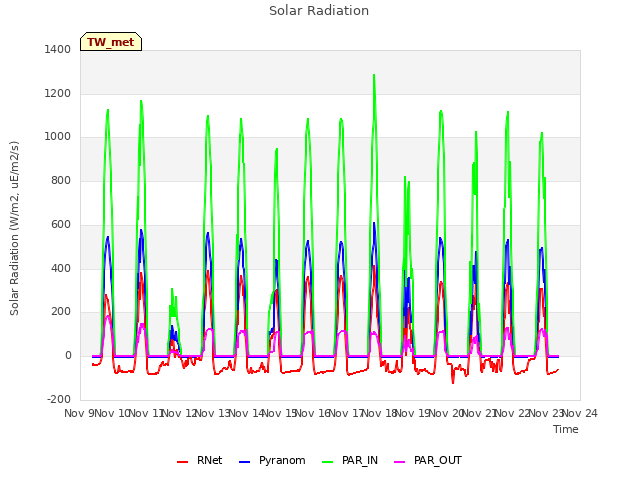The width and height of the screenshot is (640, 480).
Task: Click the red RNet legend color marker
Action: [x=182, y=462]
